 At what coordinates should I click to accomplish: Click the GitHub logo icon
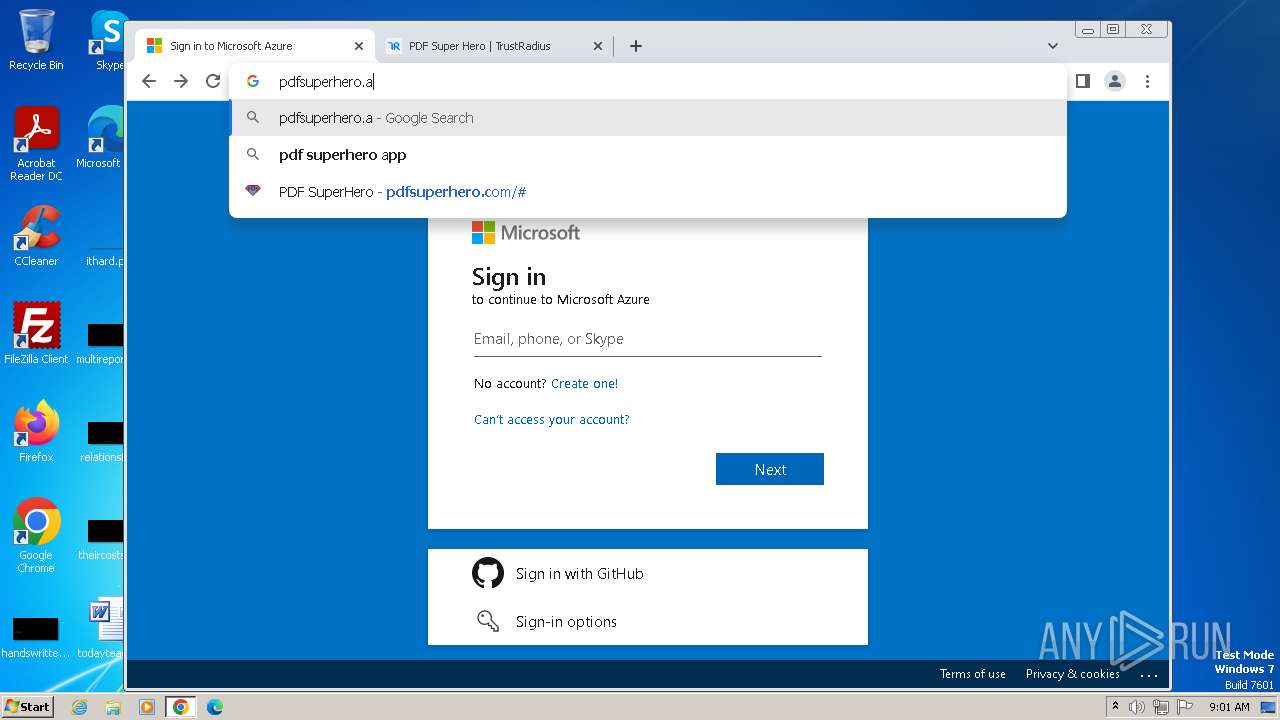(x=488, y=573)
